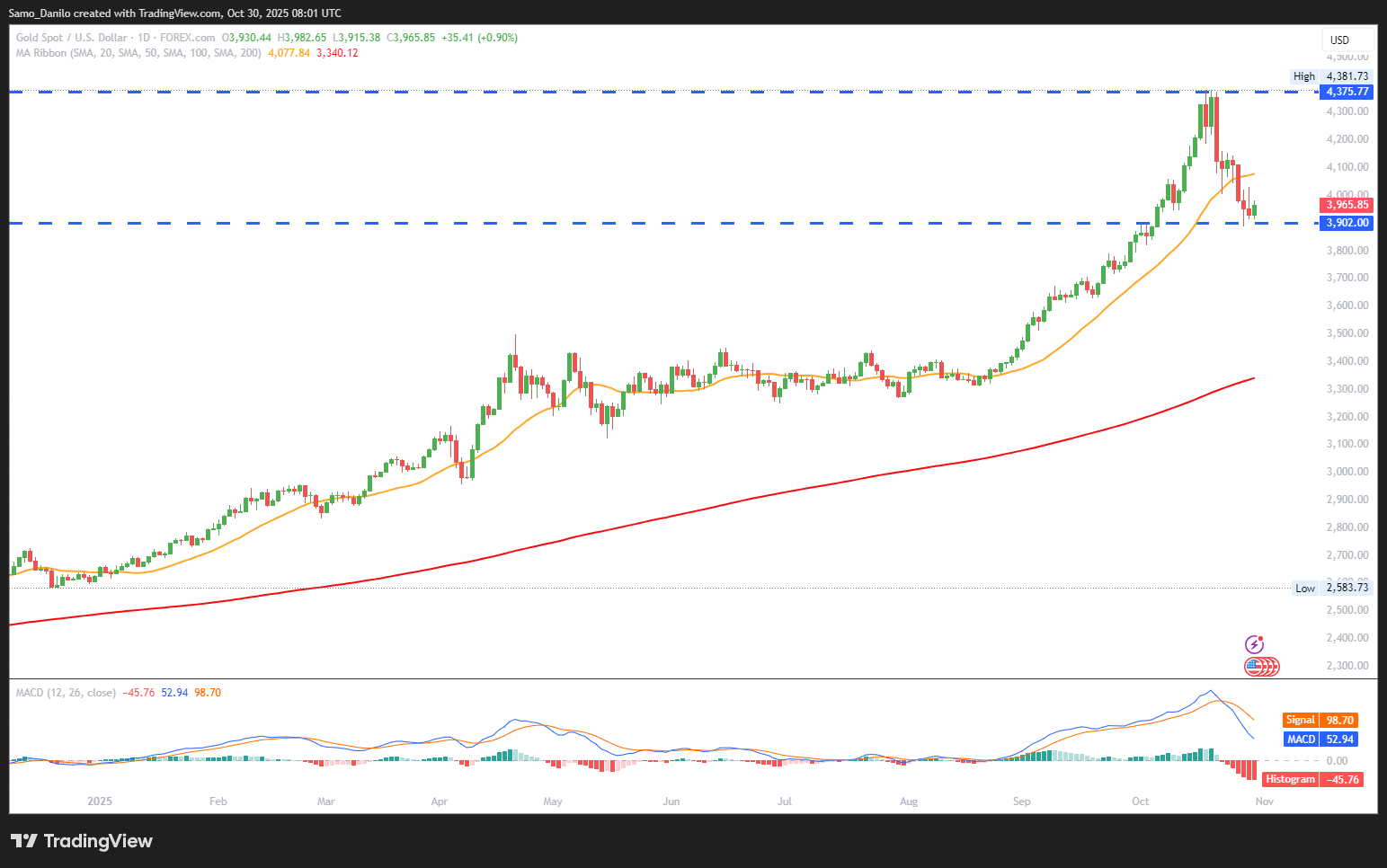Click the Gold Spot / U.S. Dollar title
Image resolution: width=1387 pixels, height=868 pixels.
click(x=71, y=38)
